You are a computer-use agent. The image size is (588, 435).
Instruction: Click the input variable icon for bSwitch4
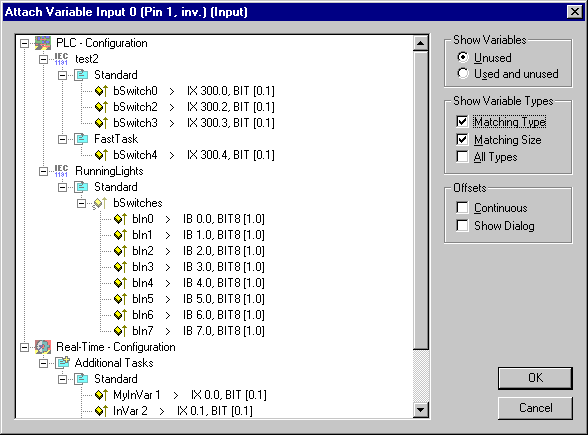101,155
